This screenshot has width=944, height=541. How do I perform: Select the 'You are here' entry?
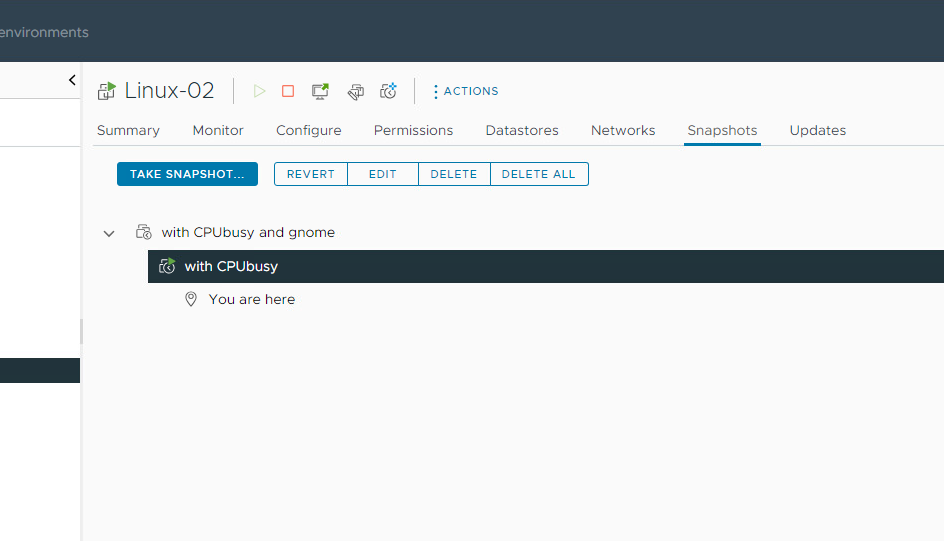pos(252,299)
